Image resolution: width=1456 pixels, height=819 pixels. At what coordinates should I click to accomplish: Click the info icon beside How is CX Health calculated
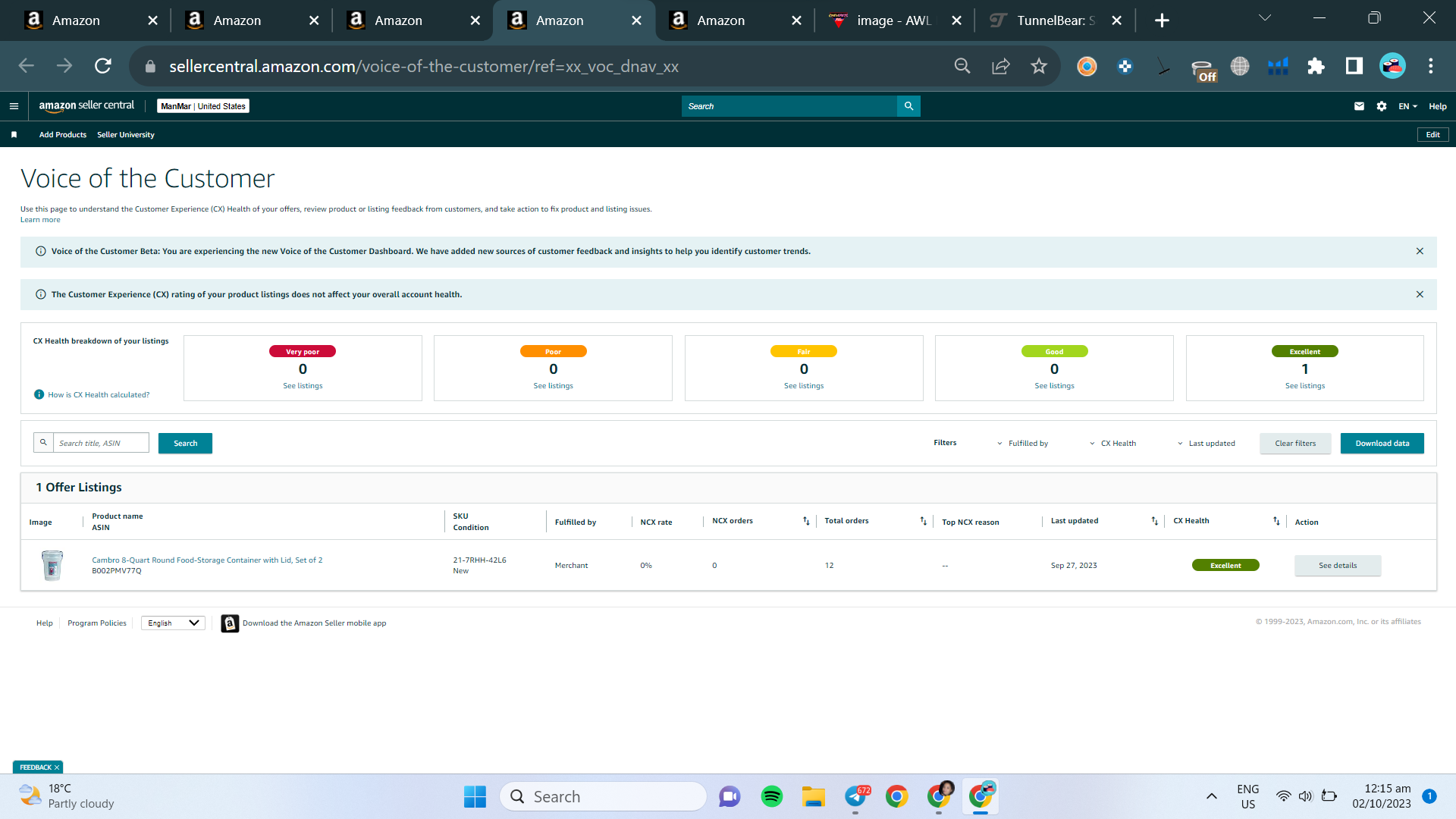[39, 394]
